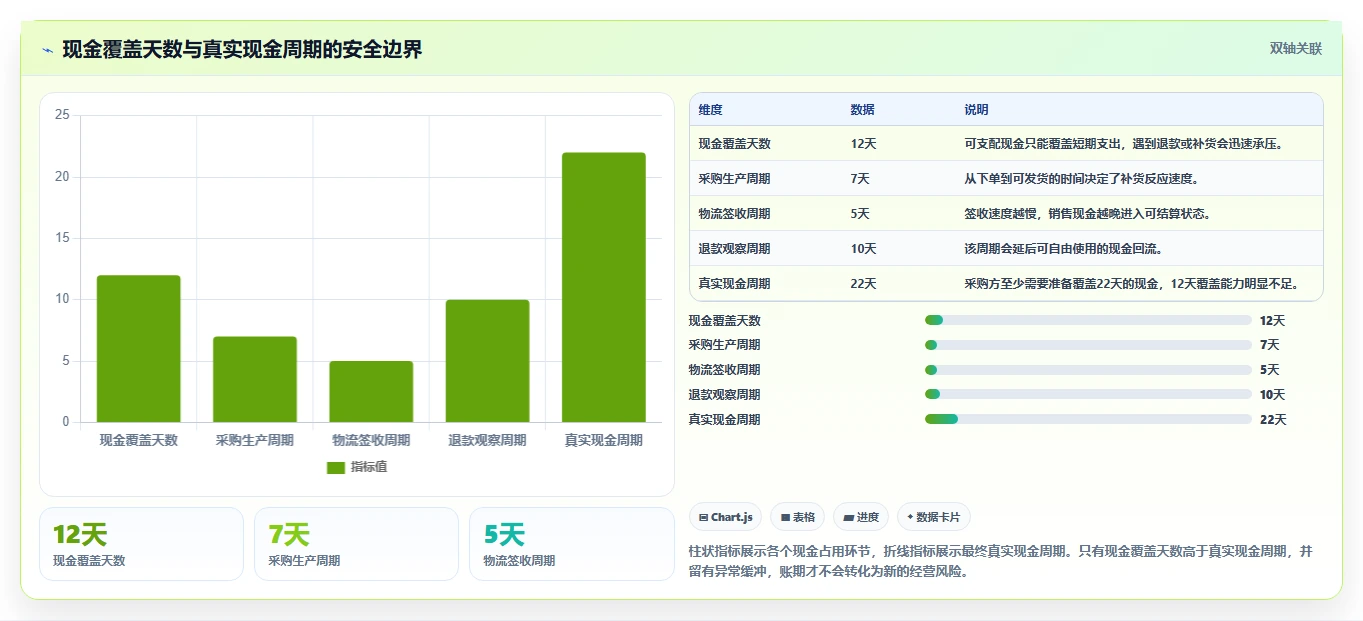Click the 采购生产周期 progress bar
Screen dimensions: 1363x621
click(1088, 345)
